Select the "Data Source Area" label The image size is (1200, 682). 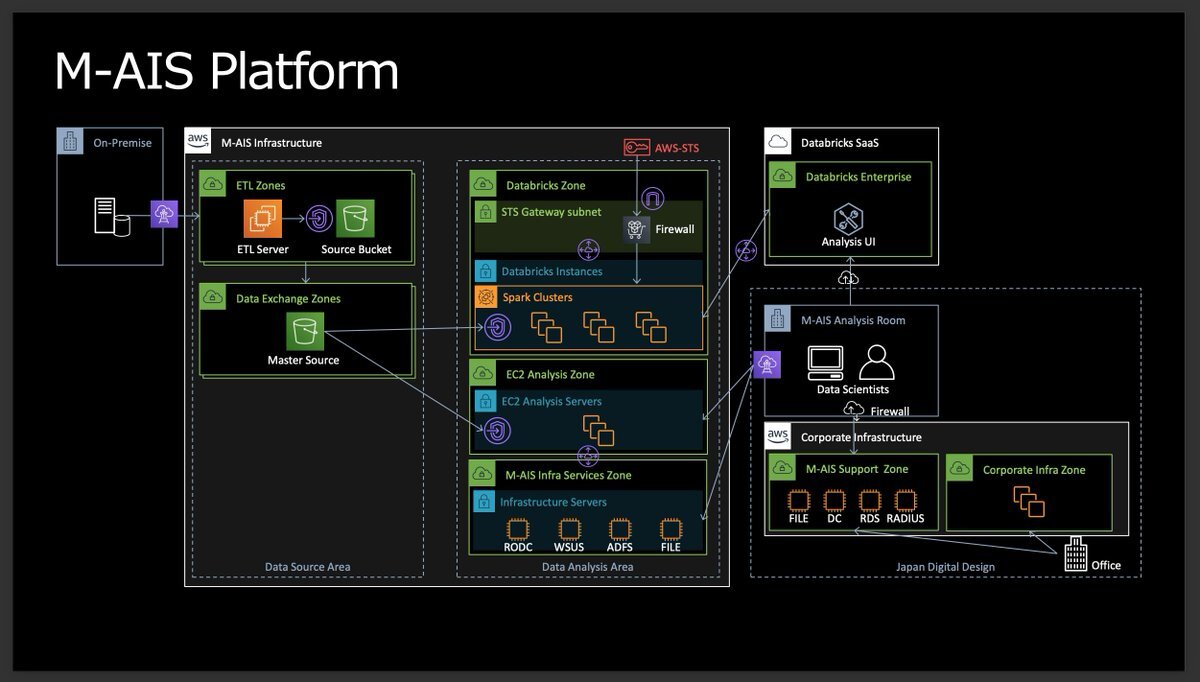(x=308, y=567)
